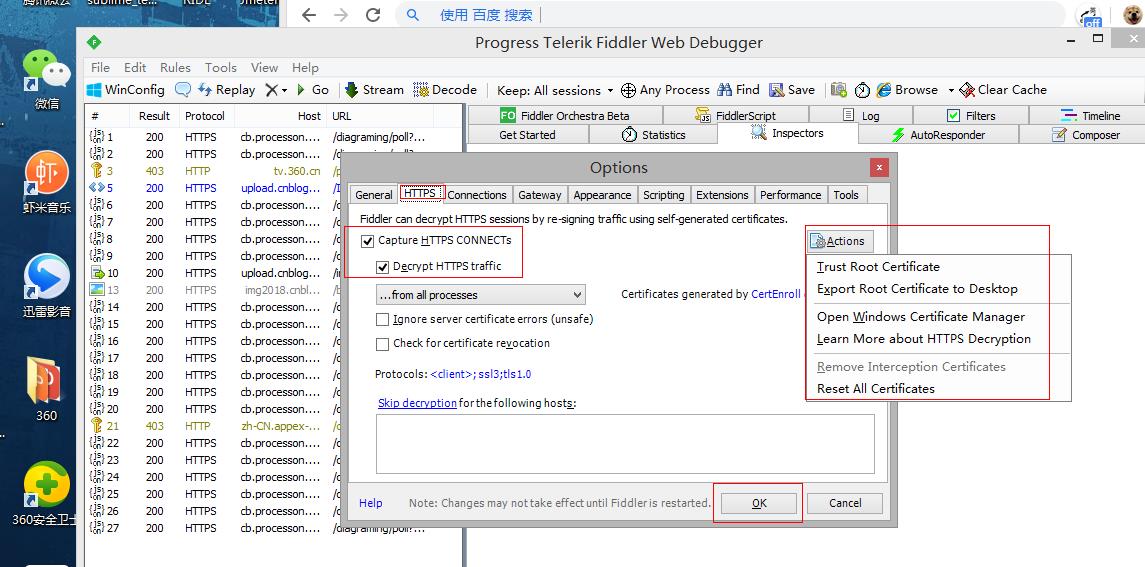Viewport: 1145px width, 567px height.
Task: Open the File menu
Action: coord(100,67)
